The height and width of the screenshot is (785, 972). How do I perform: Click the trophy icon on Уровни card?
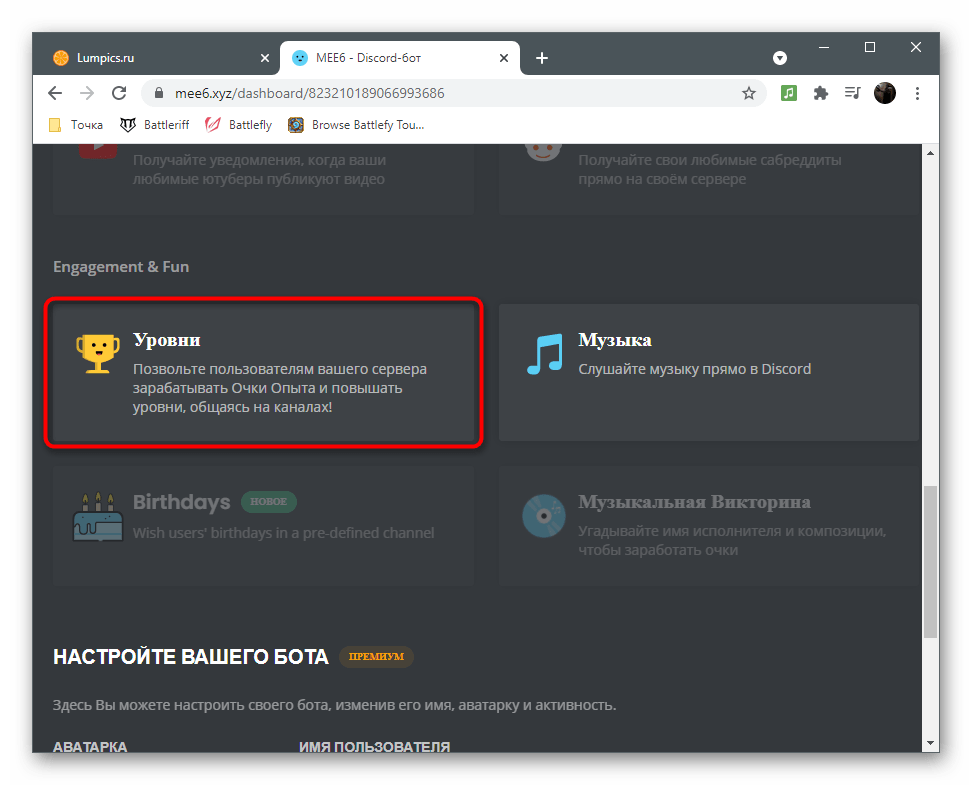pos(97,354)
